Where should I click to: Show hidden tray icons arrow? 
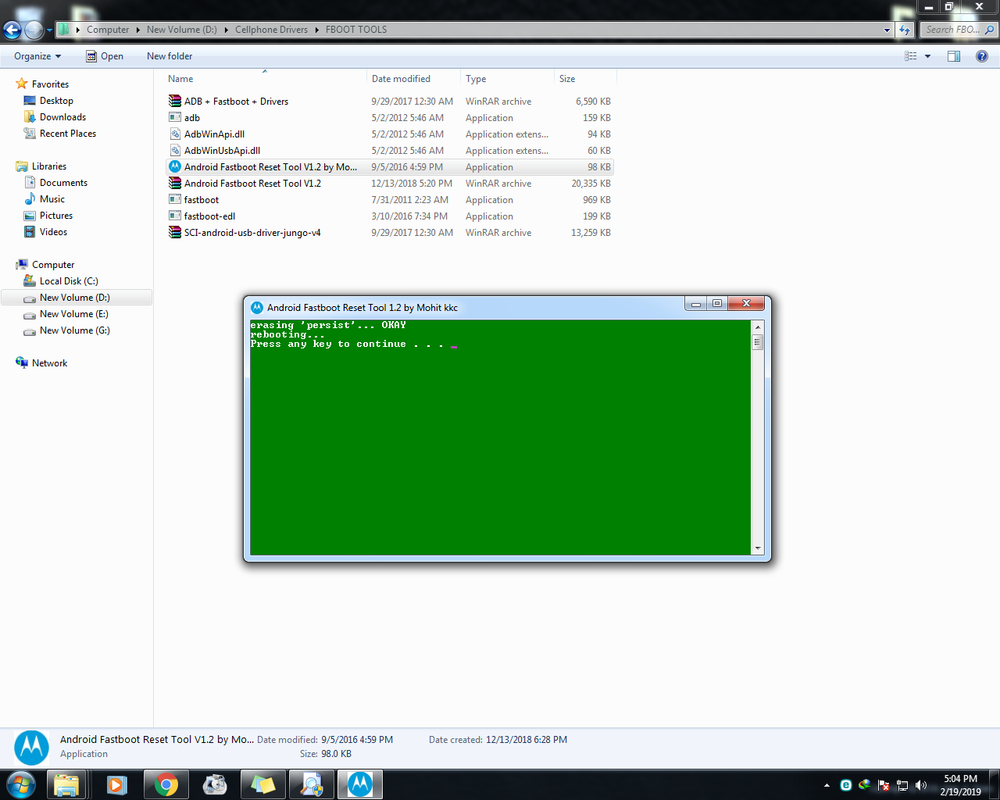[827, 785]
